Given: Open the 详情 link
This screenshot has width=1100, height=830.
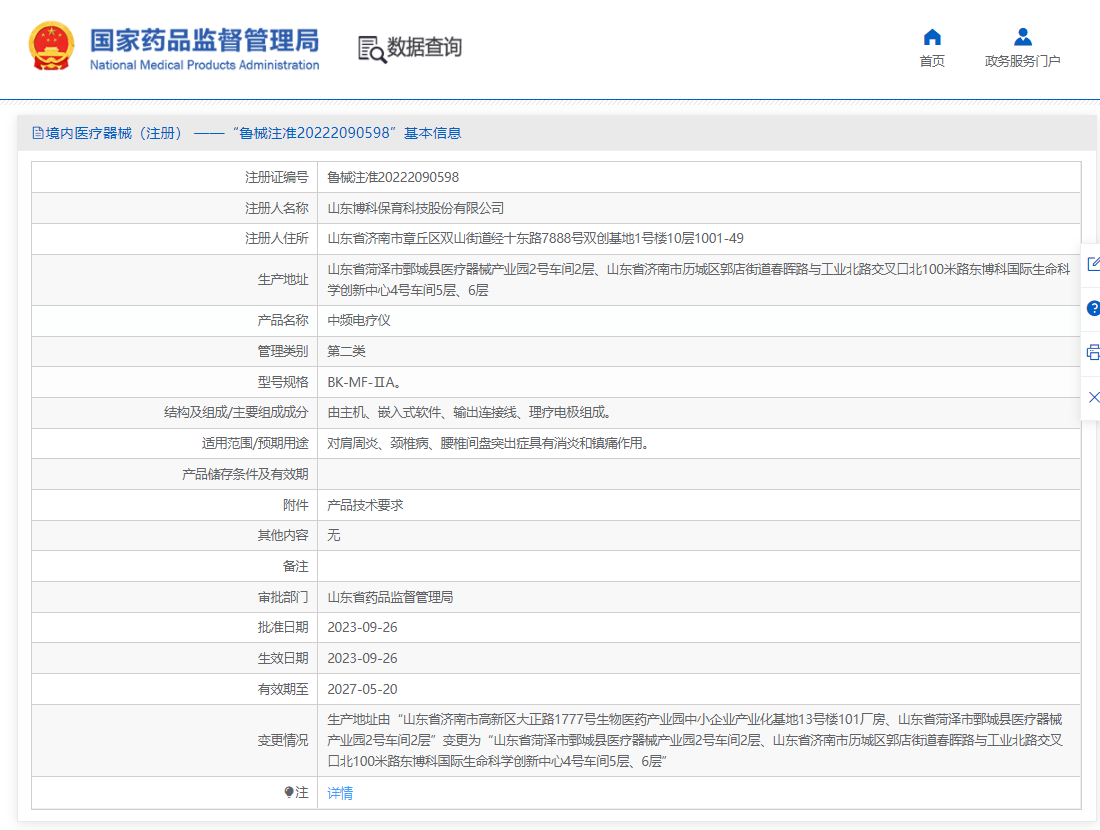Looking at the screenshot, I should click(340, 793).
